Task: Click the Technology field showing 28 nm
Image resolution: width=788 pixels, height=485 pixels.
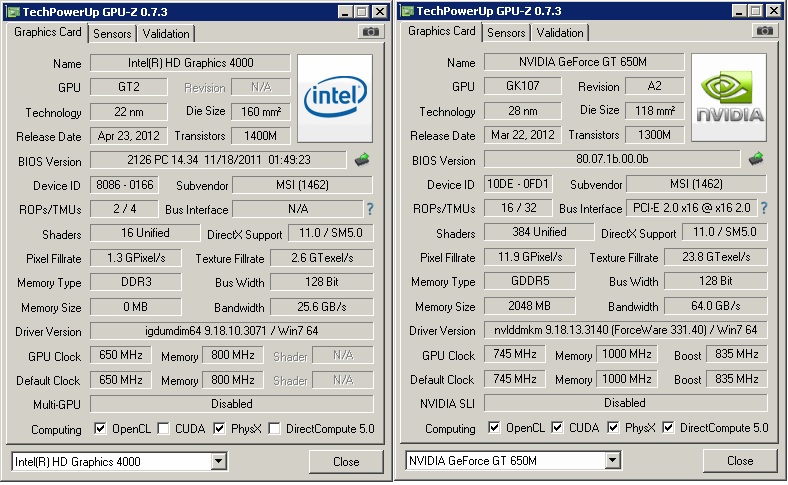Action: pos(523,111)
